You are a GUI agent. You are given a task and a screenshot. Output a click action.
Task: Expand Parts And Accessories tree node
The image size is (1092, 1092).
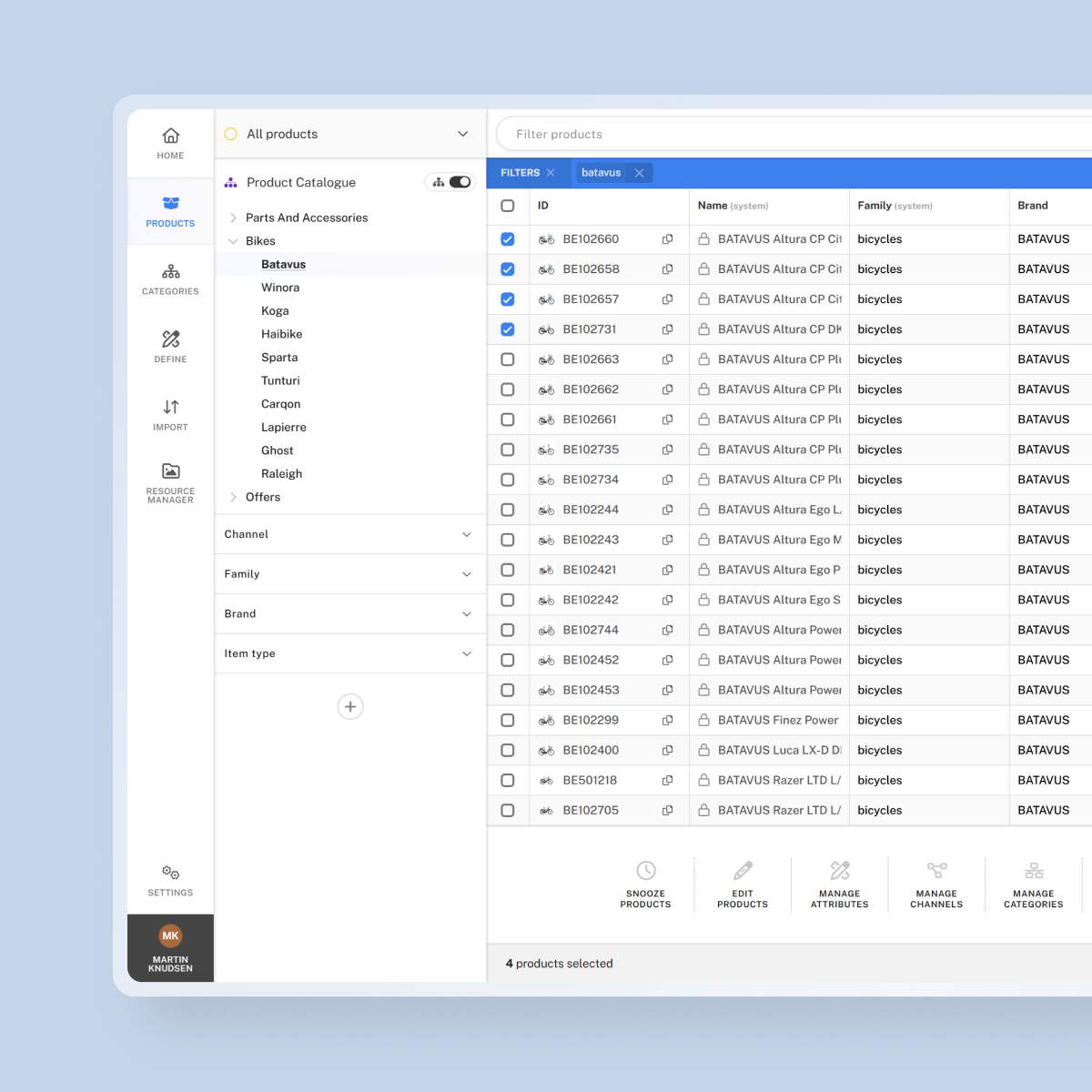pos(234,217)
